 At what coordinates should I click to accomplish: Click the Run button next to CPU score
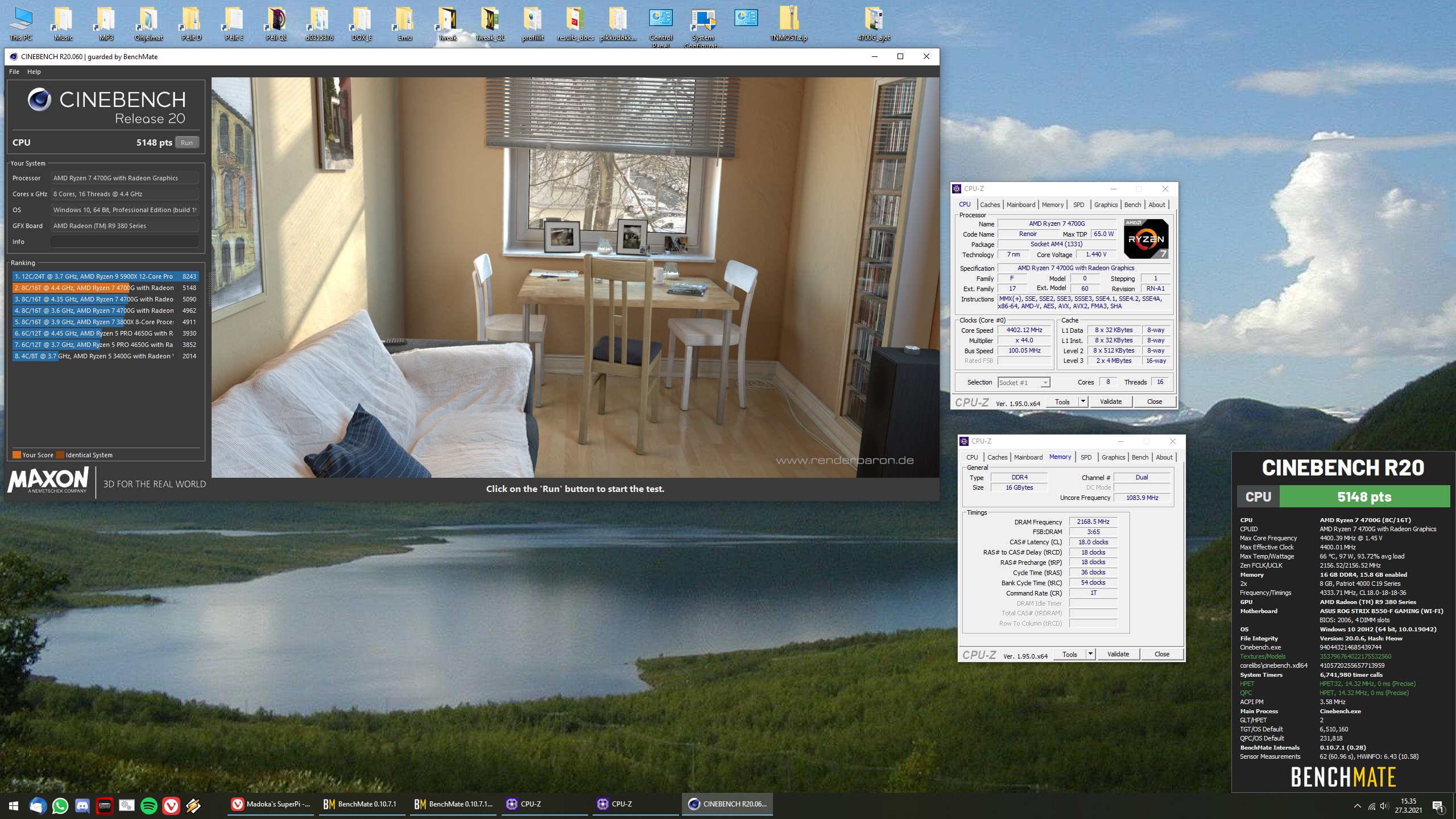187,143
